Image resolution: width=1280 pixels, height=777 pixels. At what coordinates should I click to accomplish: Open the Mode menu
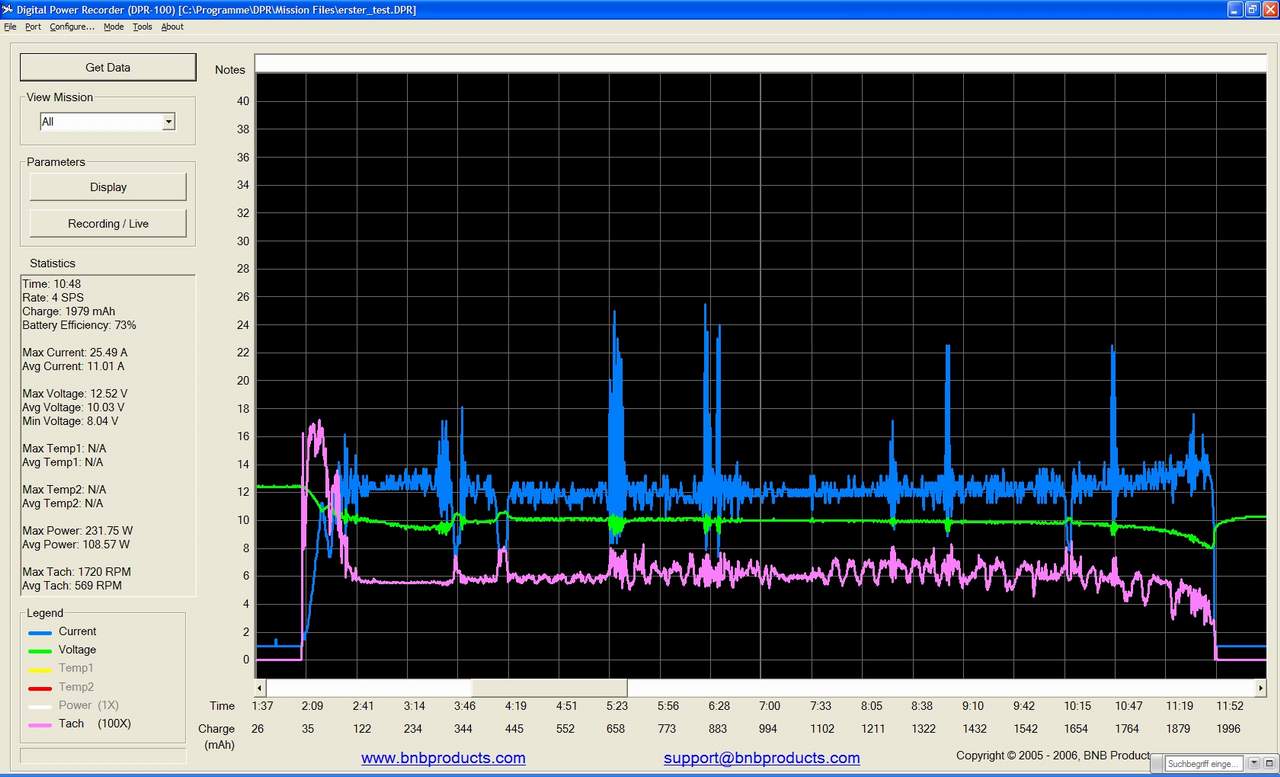[x=114, y=27]
